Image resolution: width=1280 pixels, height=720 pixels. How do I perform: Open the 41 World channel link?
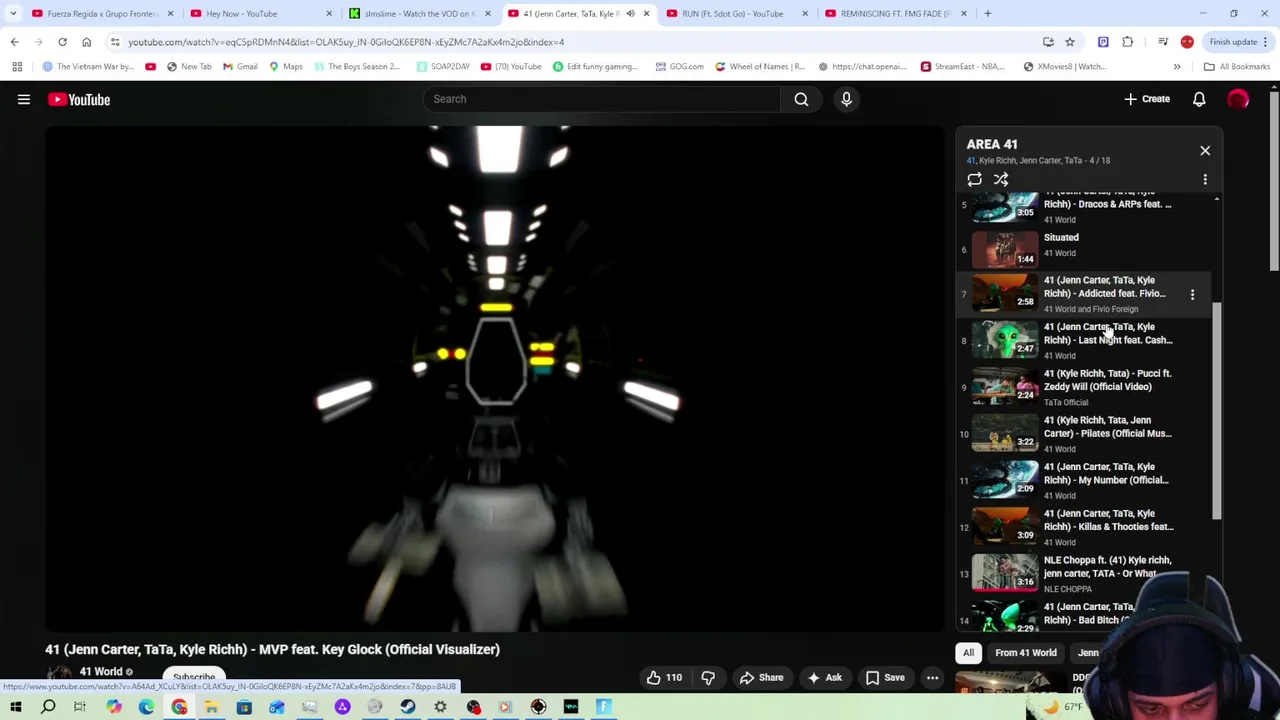point(101,672)
